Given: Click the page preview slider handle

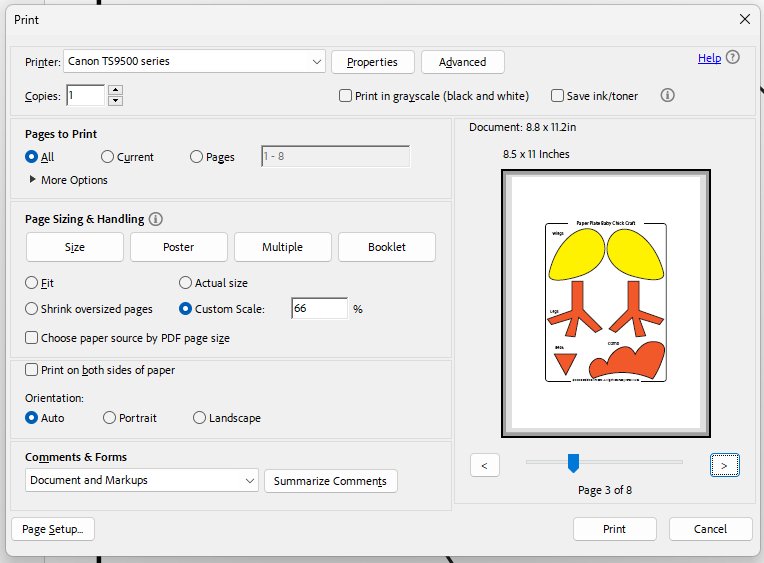Looking at the screenshot, I should click(x=573, y=462).
